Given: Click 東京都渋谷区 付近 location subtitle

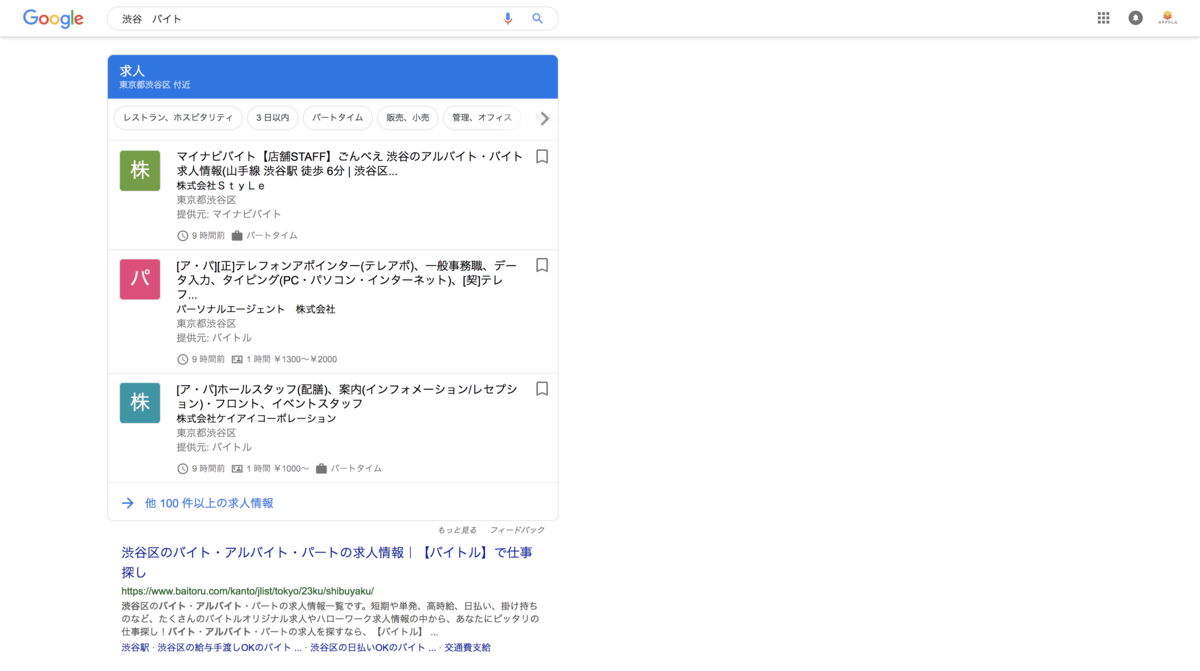Looking at the screenshot, I should click(x=155, y=85).
